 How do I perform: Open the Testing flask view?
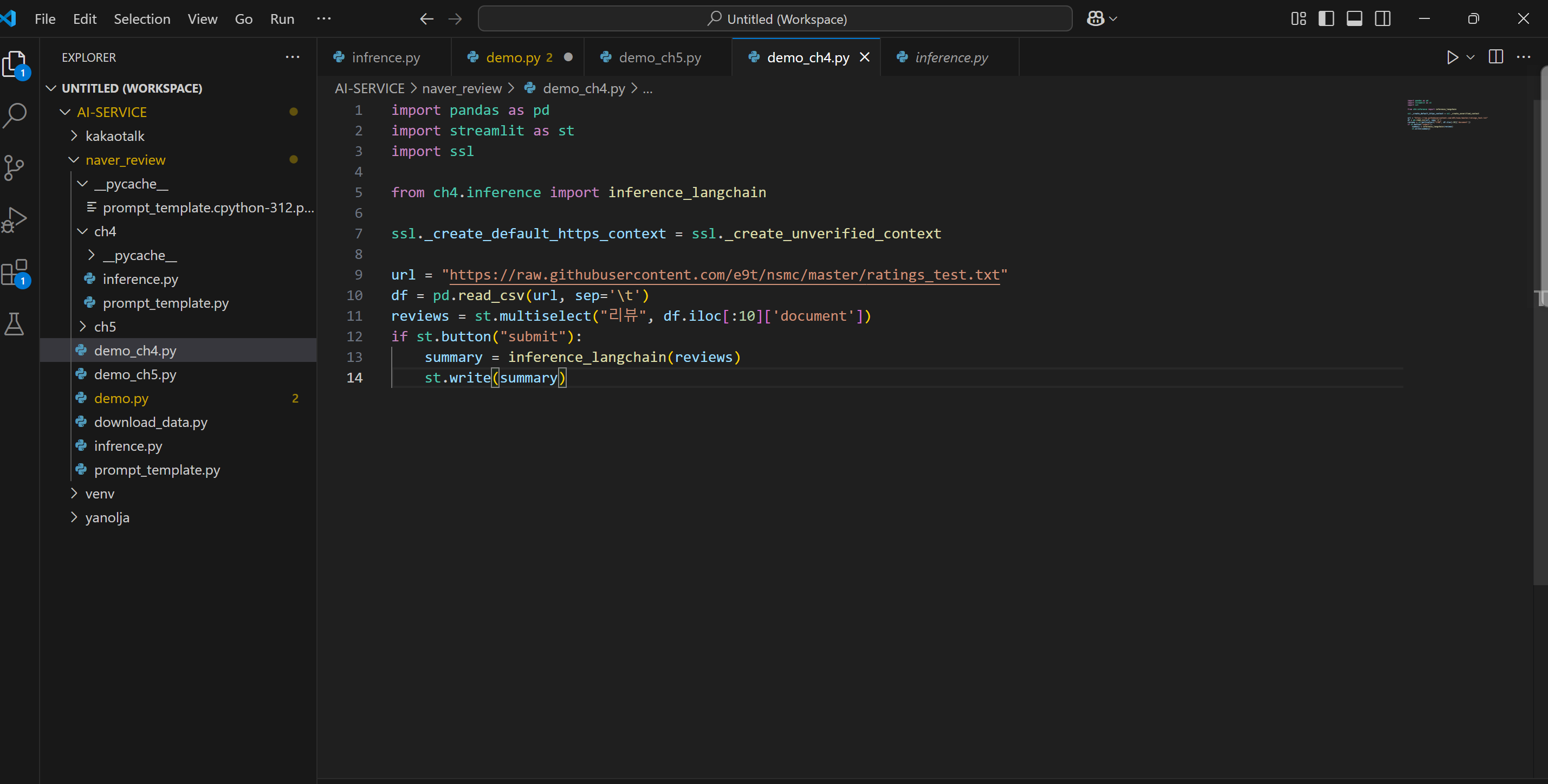[x=15, y=324]
